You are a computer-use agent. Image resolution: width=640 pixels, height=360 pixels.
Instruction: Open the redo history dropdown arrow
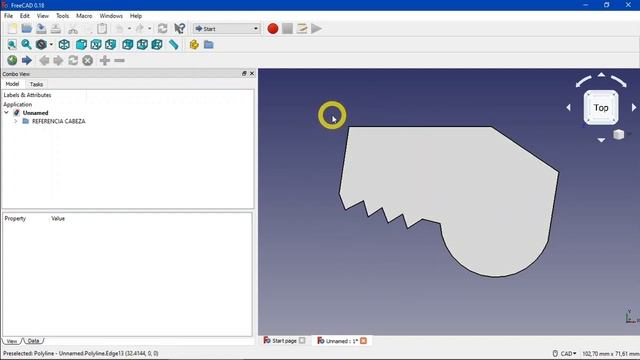coord(149,29)
